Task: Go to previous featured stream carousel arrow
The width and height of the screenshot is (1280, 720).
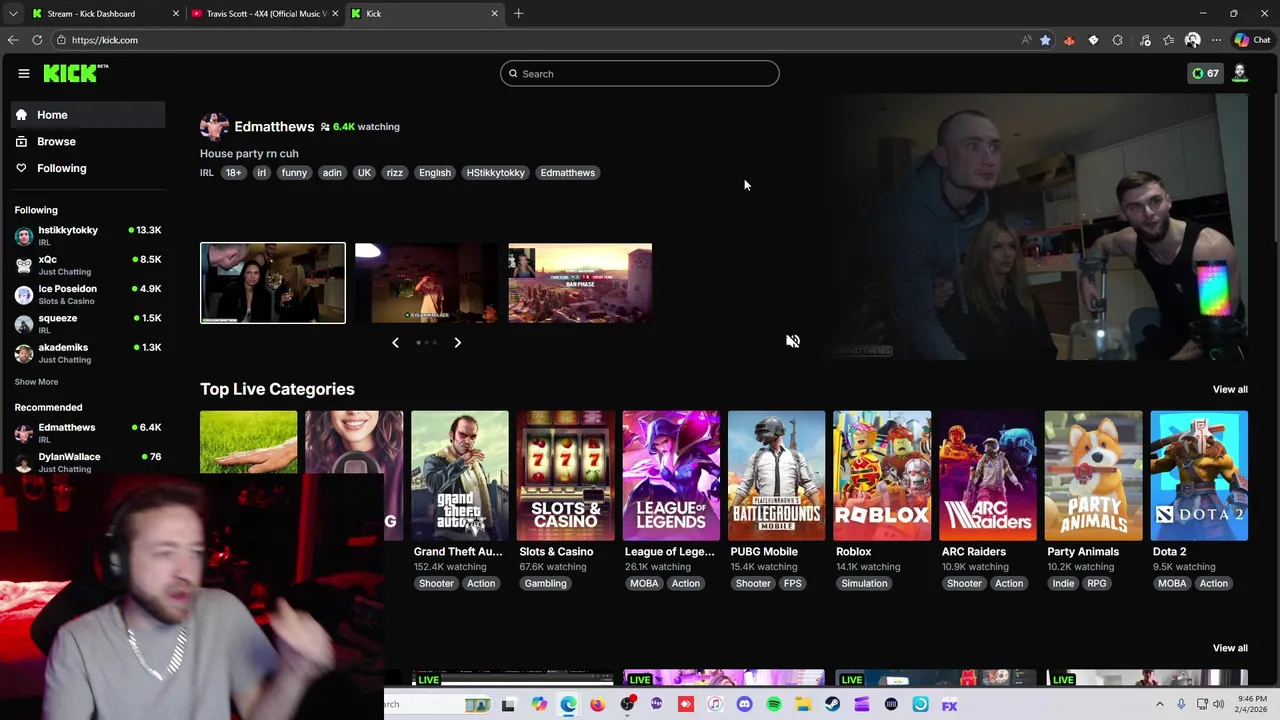Action: [x=395, y=342]
